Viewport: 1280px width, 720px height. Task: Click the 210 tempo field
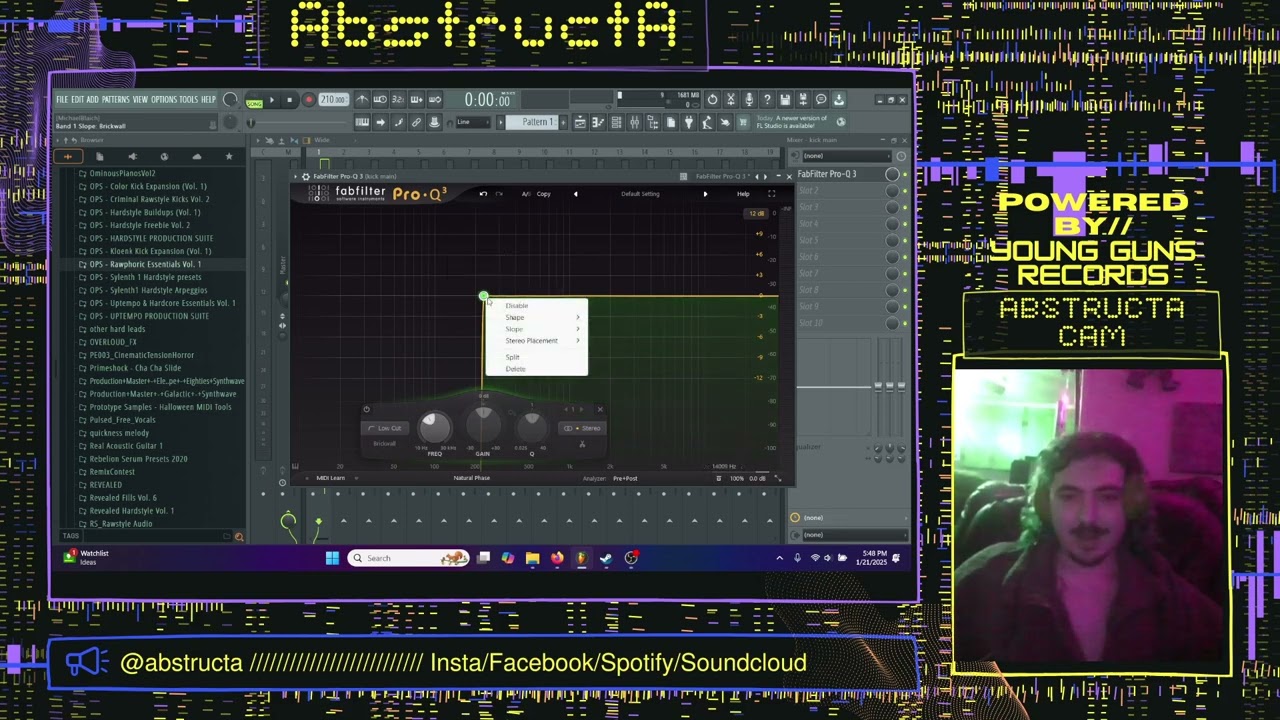tap(333, 100)
